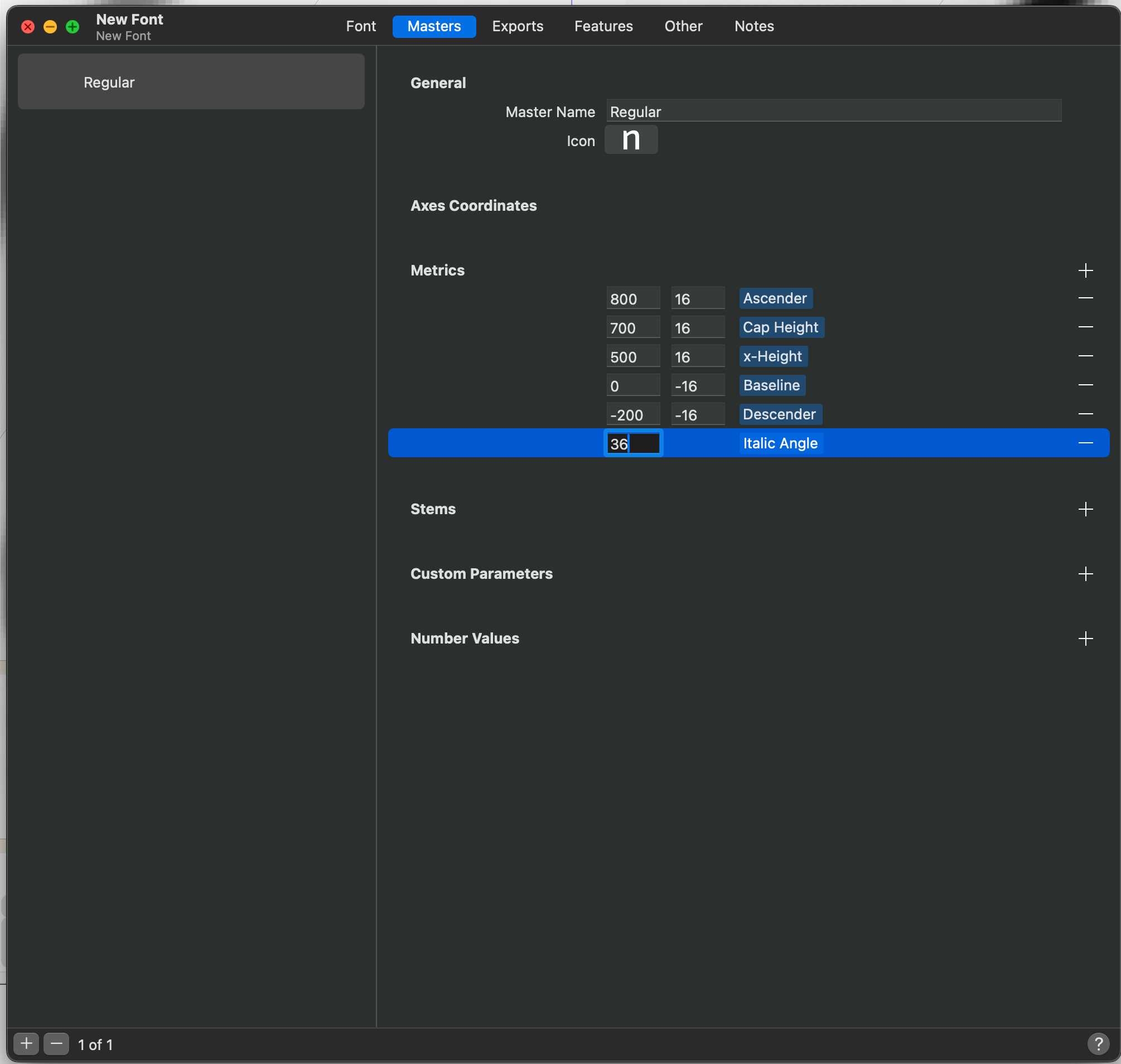
Task: Remove the x-Height metric row
Action: click(1085, 356)
